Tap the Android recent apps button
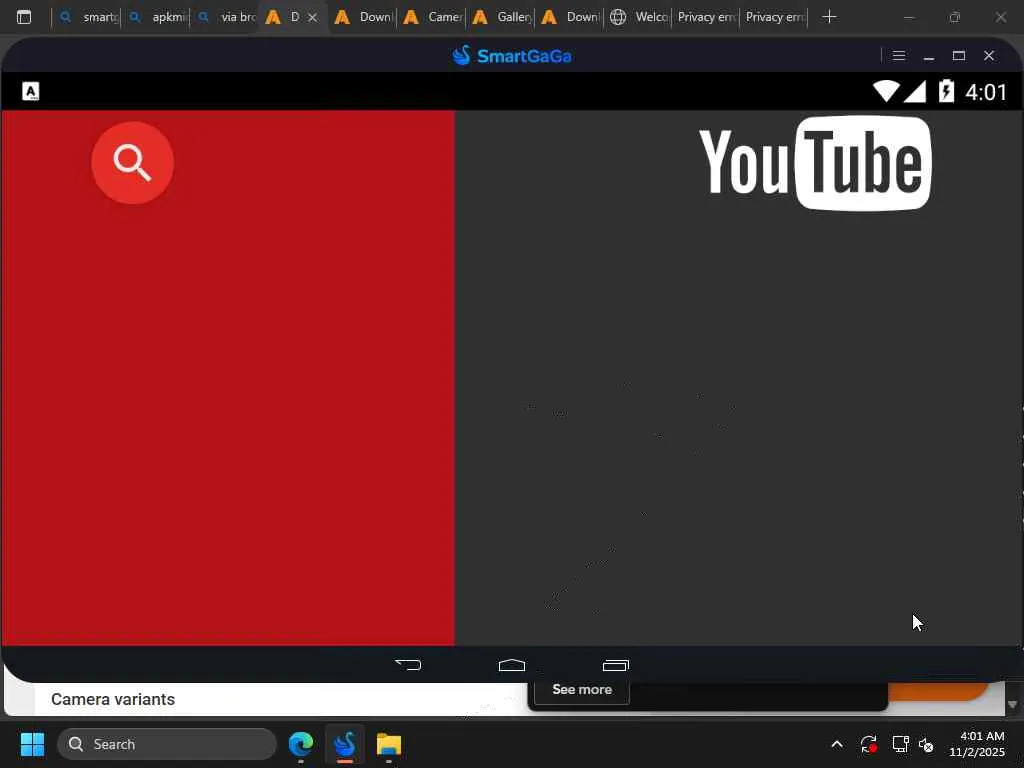 click(x=616, y=665)
